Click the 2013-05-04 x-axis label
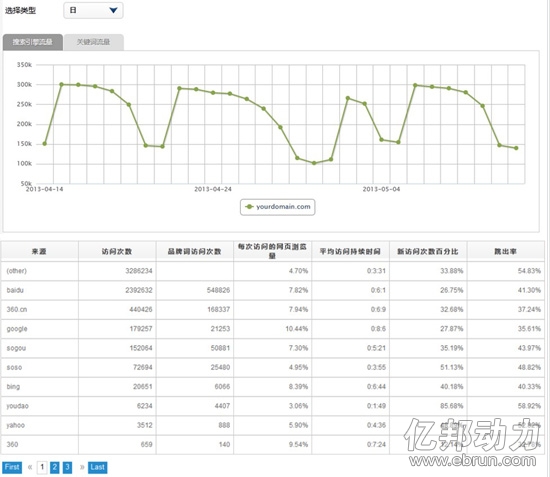Image resolution: width=550 pixels, height=477 pixels. tap(381, 189)
